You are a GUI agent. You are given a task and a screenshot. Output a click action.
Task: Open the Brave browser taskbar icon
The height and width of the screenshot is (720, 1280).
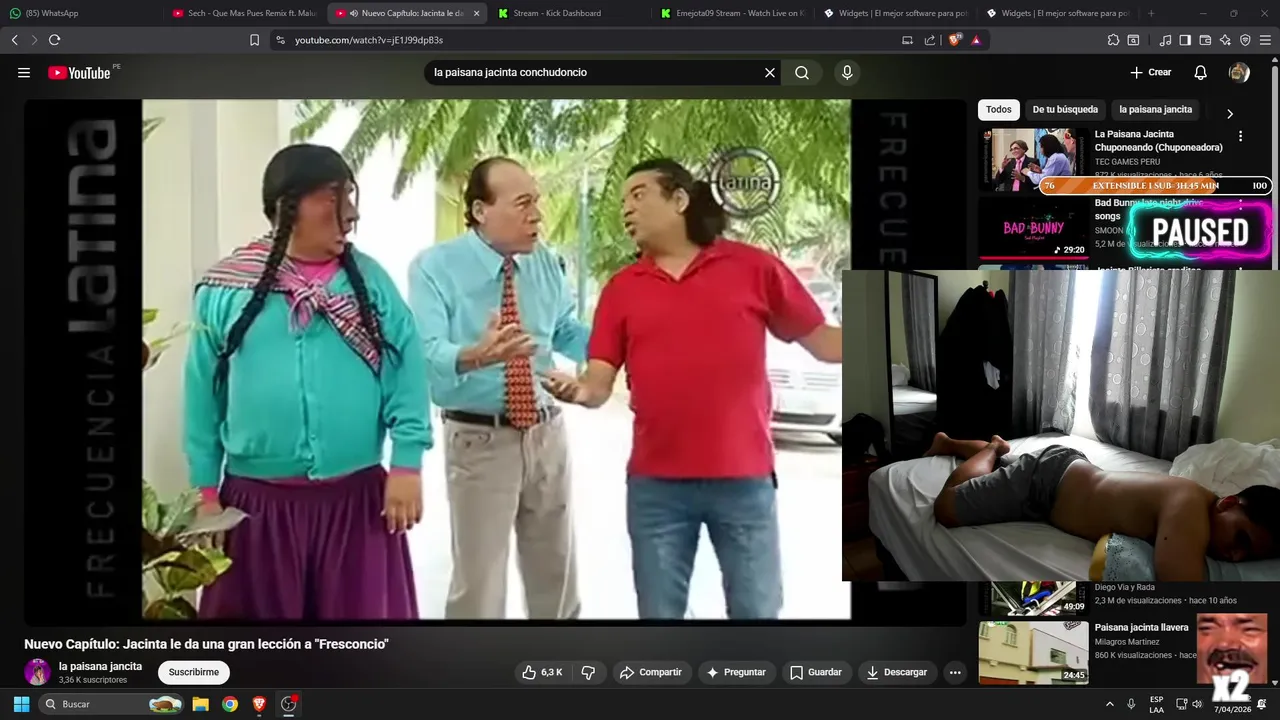[260, 704]
